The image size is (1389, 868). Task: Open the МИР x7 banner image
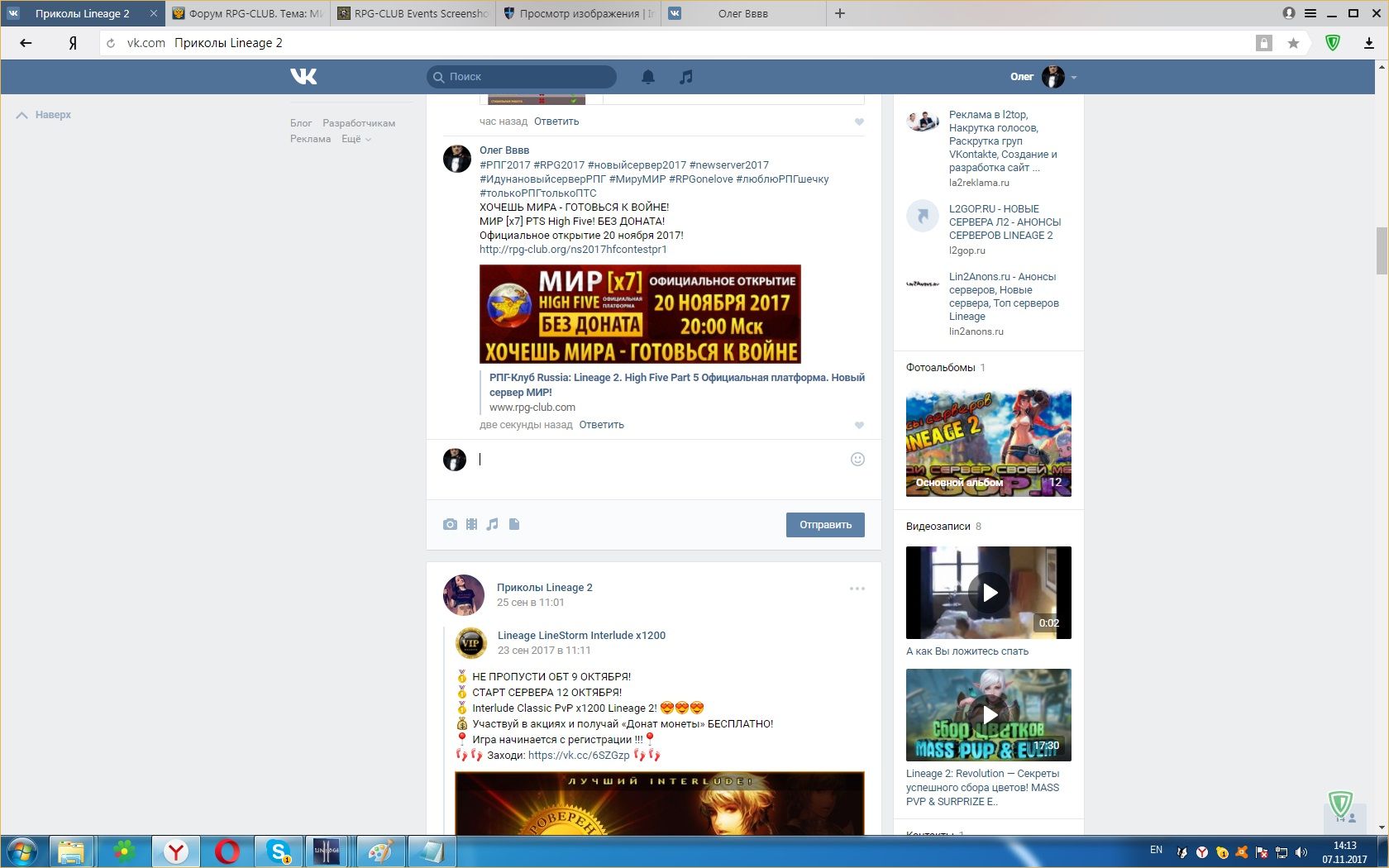pos(640,314)
